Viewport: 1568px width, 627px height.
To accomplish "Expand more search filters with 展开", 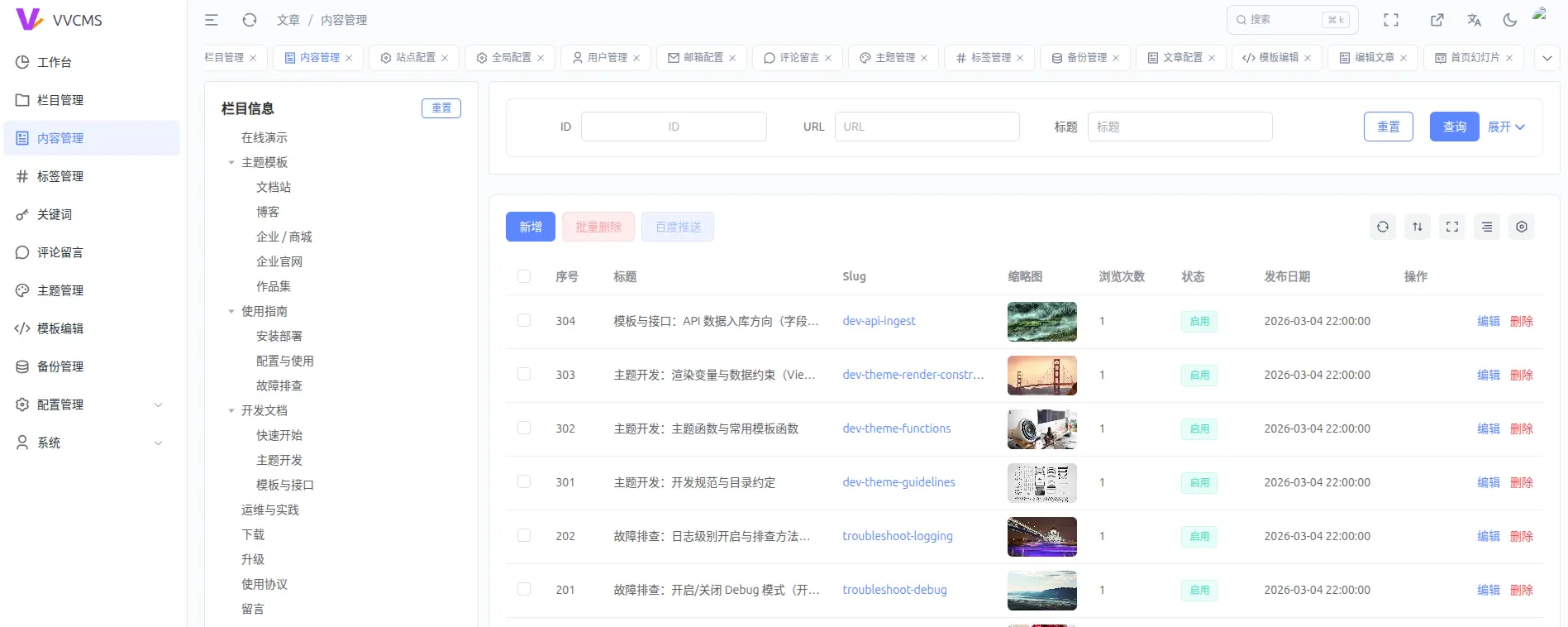I will point(1506,127).
